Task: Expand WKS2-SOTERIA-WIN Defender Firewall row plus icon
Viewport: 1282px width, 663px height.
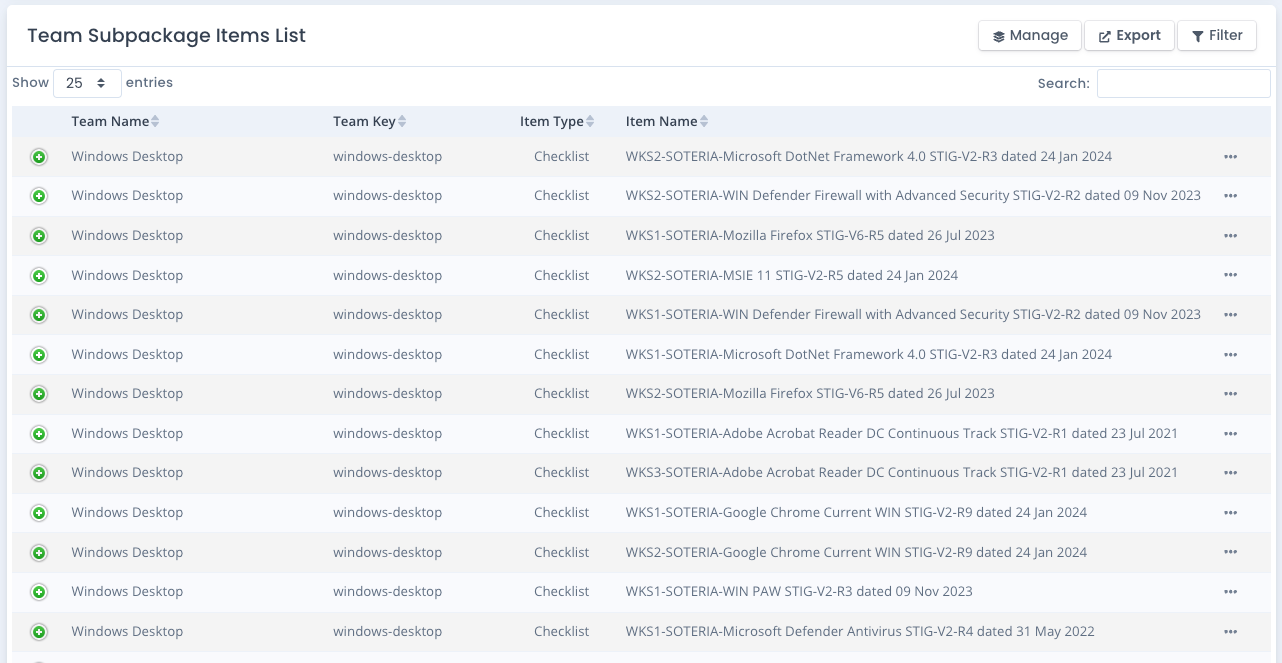Action: pyautogui.click(x=39, y=196)
